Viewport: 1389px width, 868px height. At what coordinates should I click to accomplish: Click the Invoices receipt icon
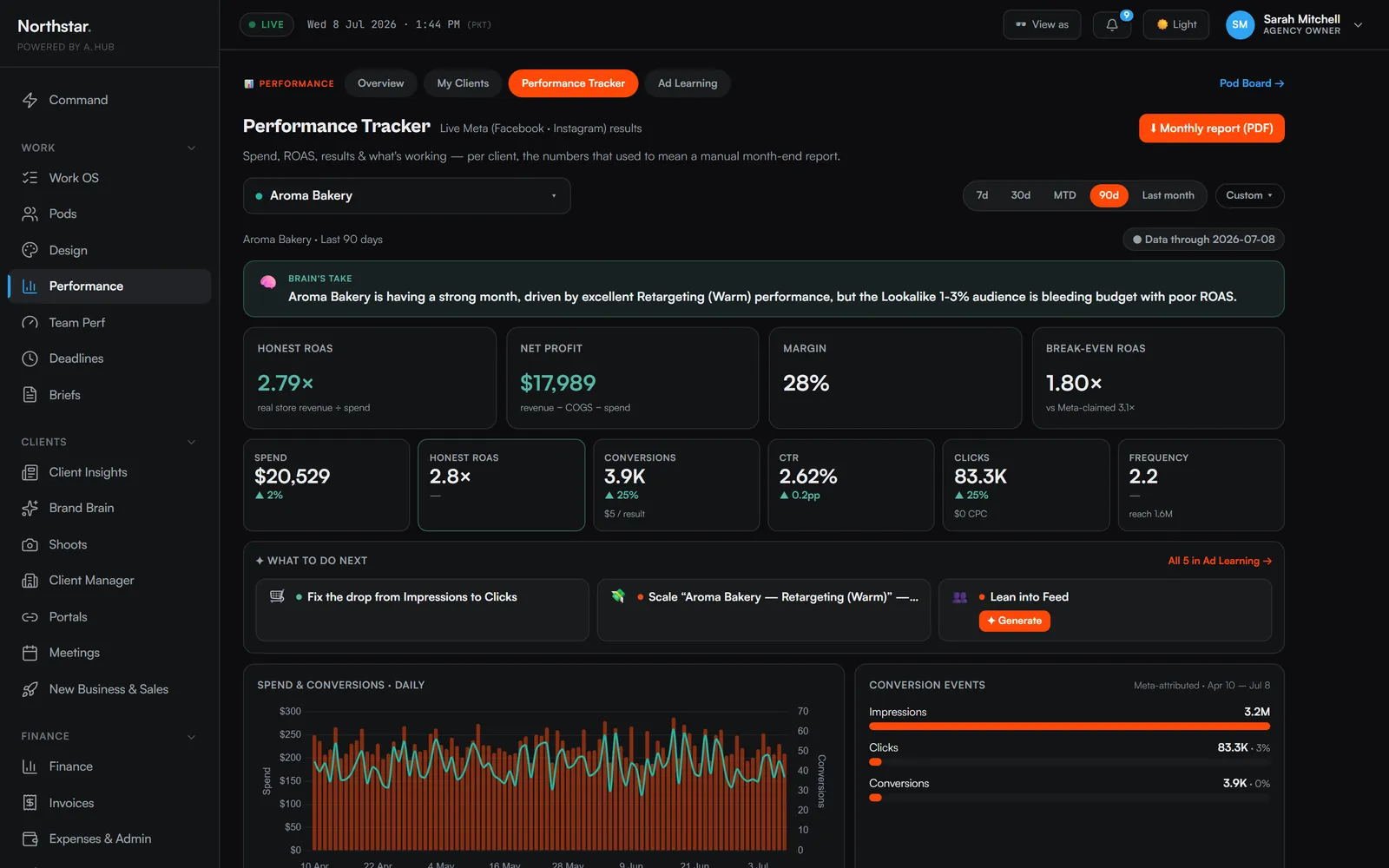click(x=30, y=803)
